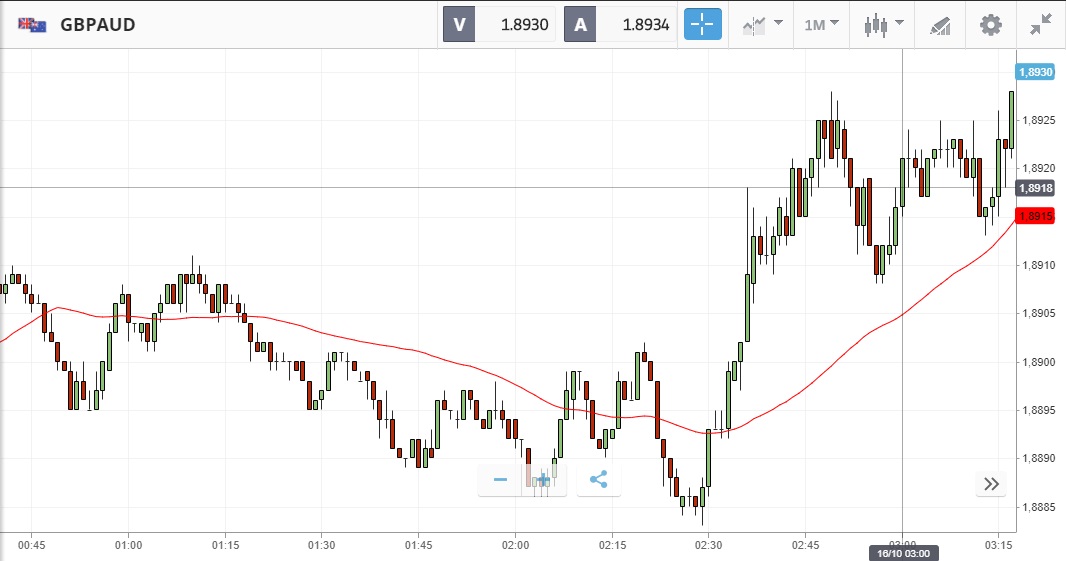Screen dimensions: 1066x561
Task: Click the 02:45 time axis label
Action: click(806, 545)
